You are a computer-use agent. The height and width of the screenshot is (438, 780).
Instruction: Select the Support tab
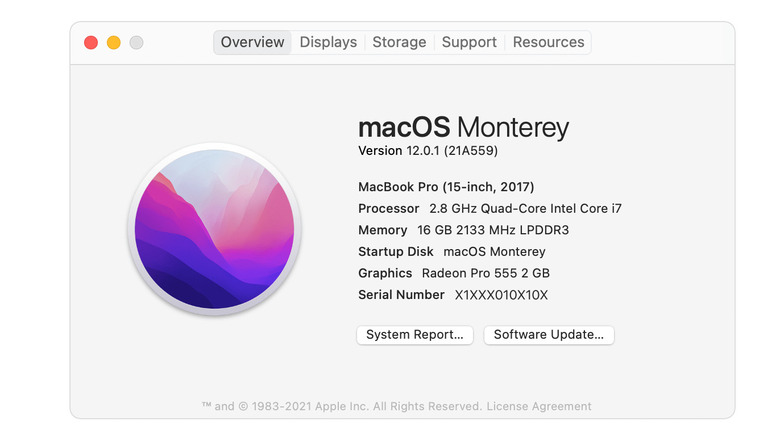point(469,42)
